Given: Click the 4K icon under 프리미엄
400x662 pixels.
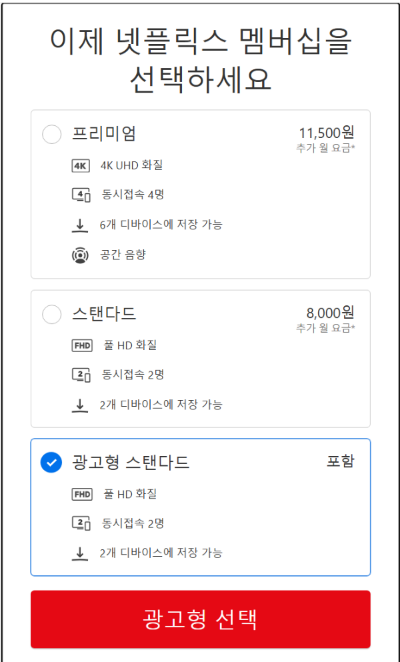Looking at the screenshot, I should pyautogui.click(x=81, y=166).
